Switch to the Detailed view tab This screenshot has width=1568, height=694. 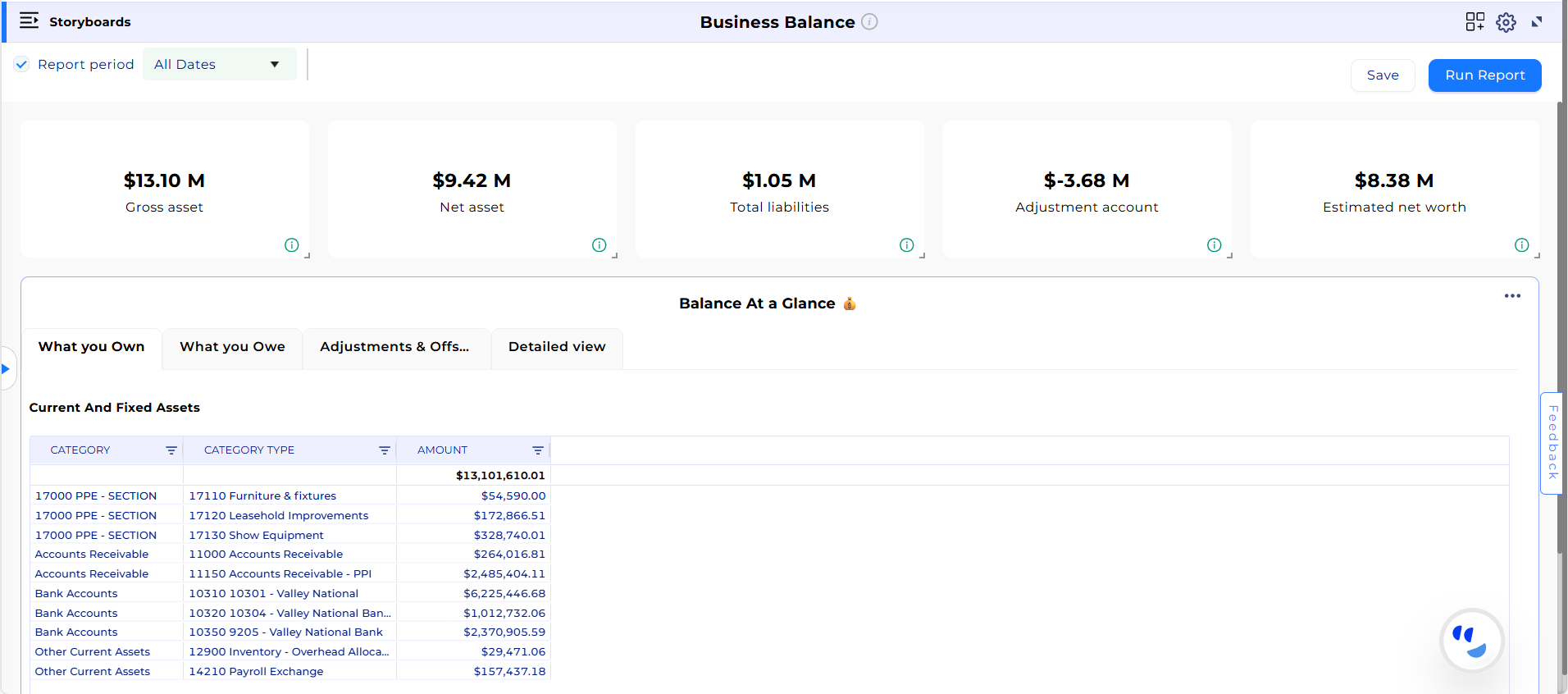[x=557, y=347]
